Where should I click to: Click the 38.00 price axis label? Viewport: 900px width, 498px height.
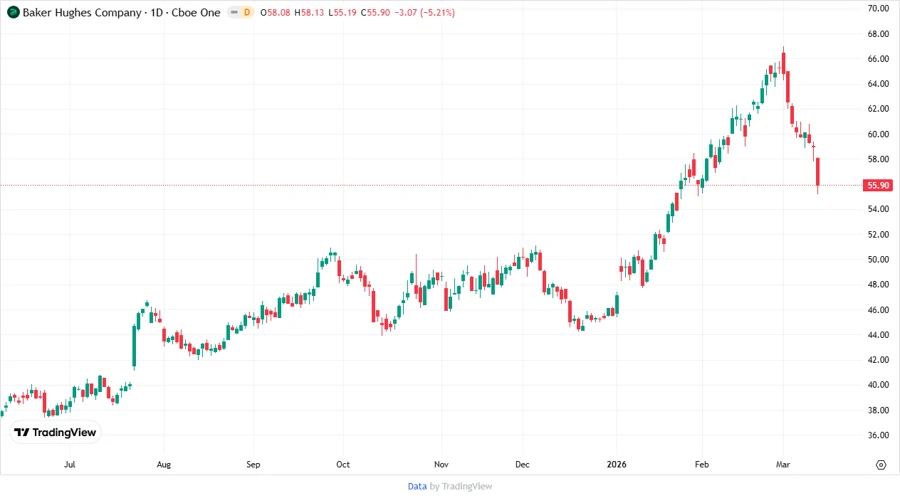click(878, 410)
